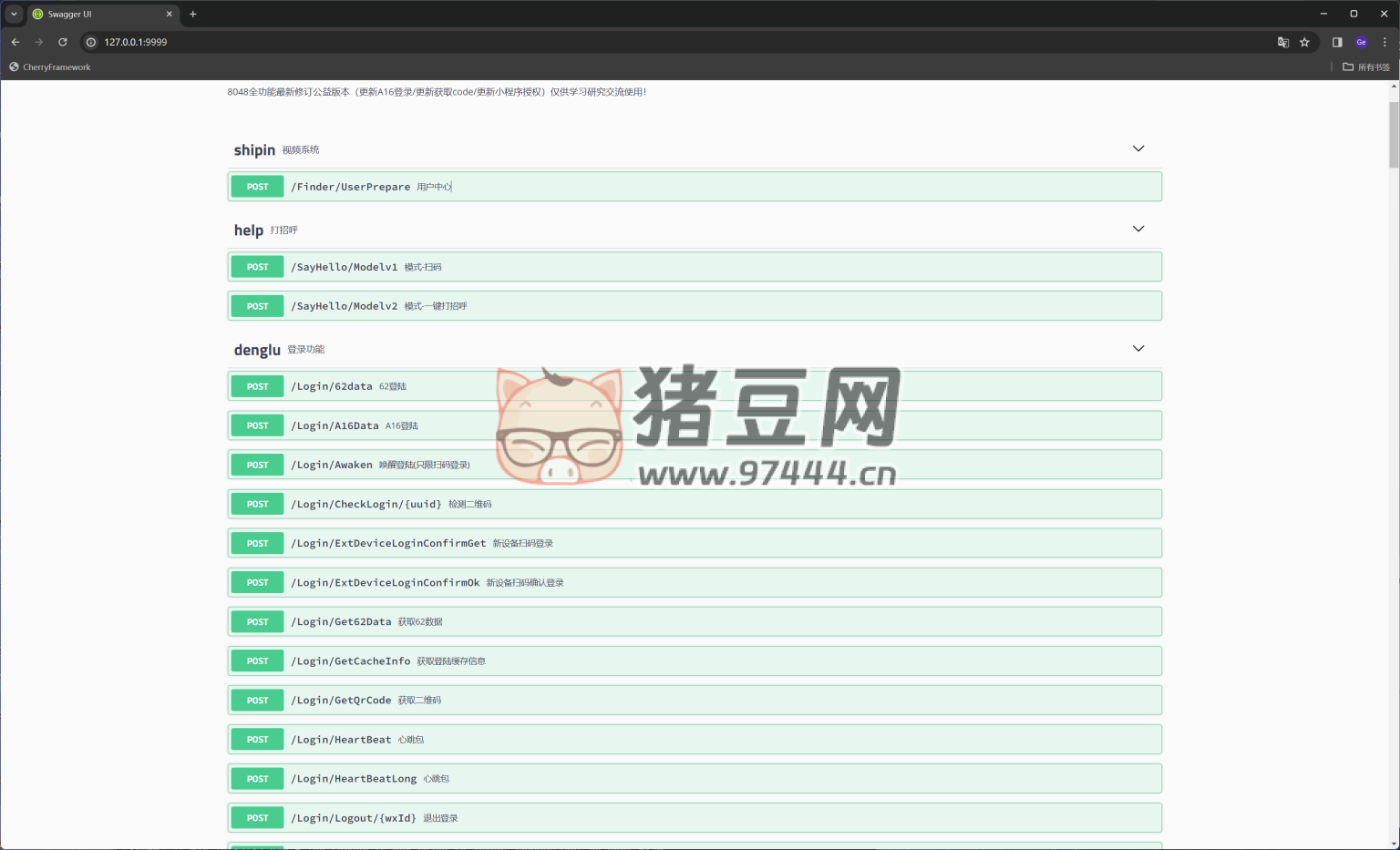Open the CherryFramework bookmark
This screenshot has width=1400, height=850.
(50, 67)
